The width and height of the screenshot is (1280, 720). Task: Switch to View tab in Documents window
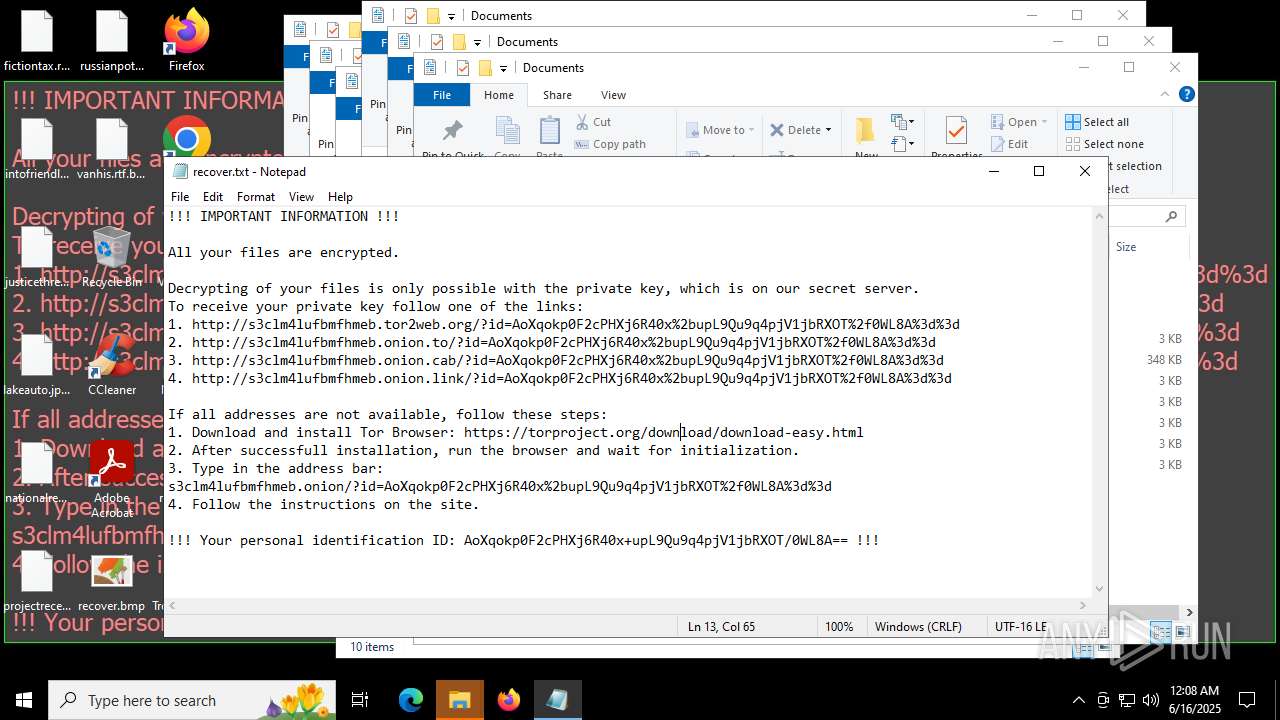[x=613, y=95]
